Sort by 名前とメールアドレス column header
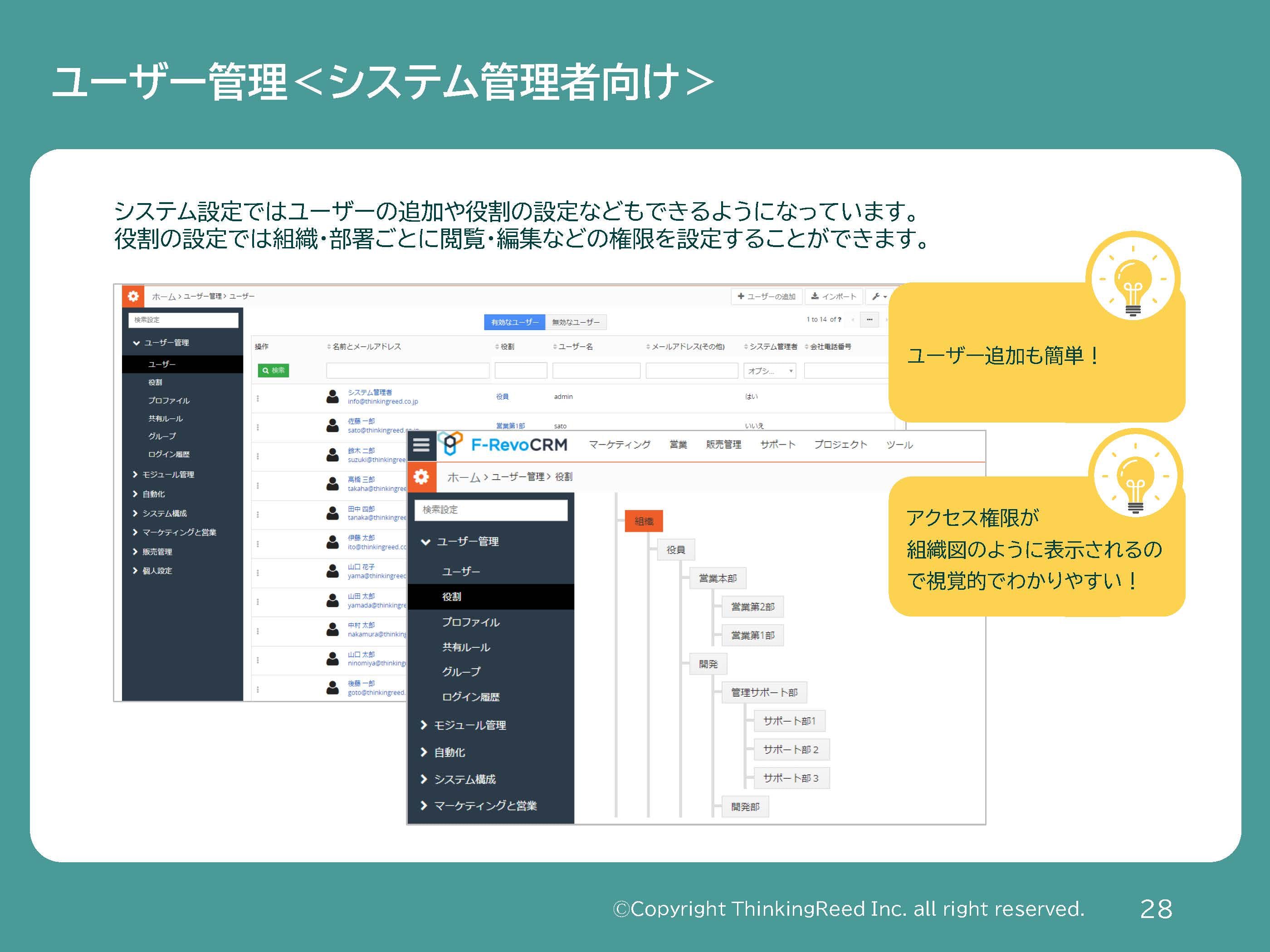The width and height of the screenshot is (1270, 952). (x=365, y=347)
